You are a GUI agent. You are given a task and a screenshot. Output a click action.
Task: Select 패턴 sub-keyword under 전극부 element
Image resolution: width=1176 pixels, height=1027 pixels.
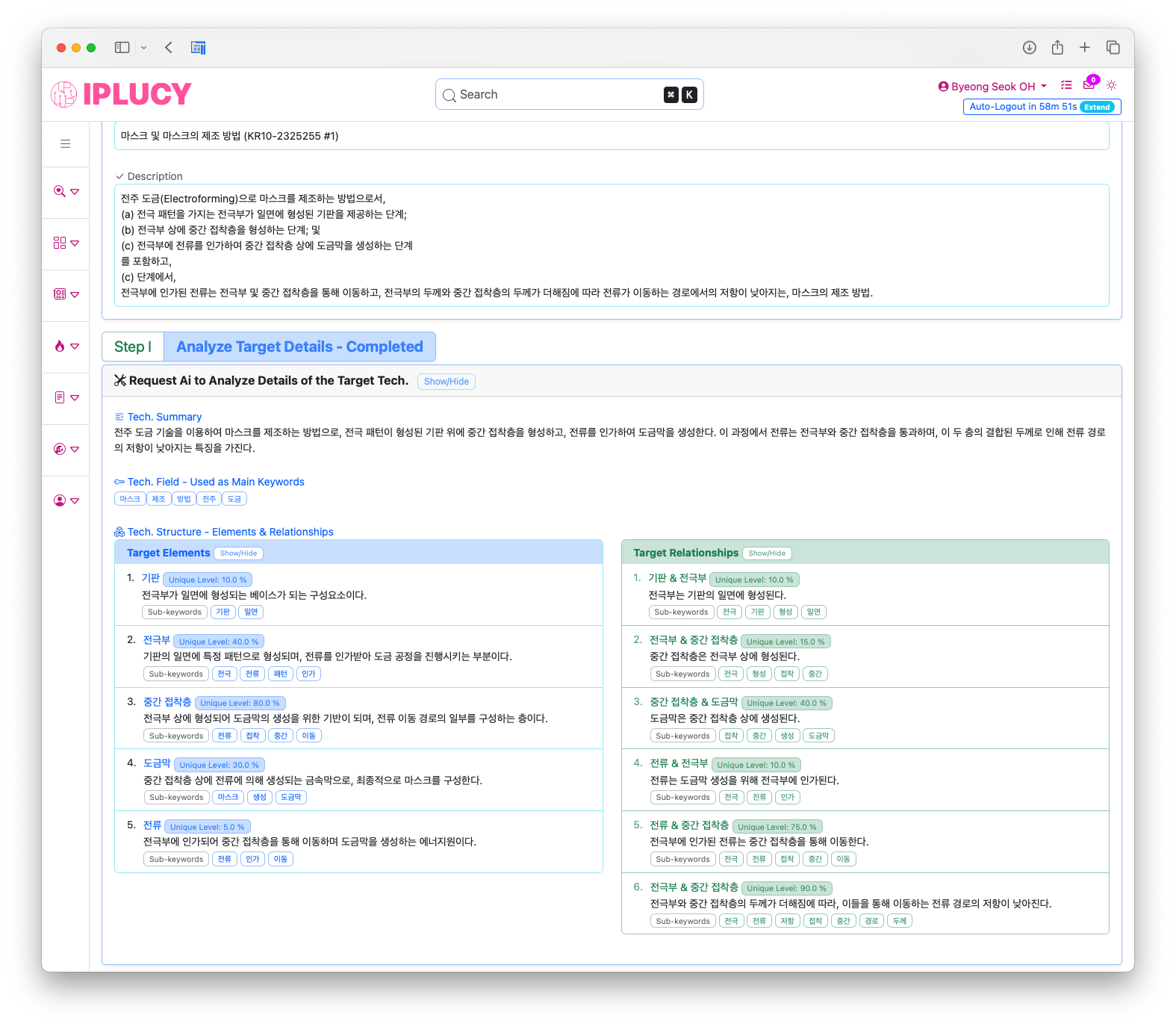click(x=281, y=674)
